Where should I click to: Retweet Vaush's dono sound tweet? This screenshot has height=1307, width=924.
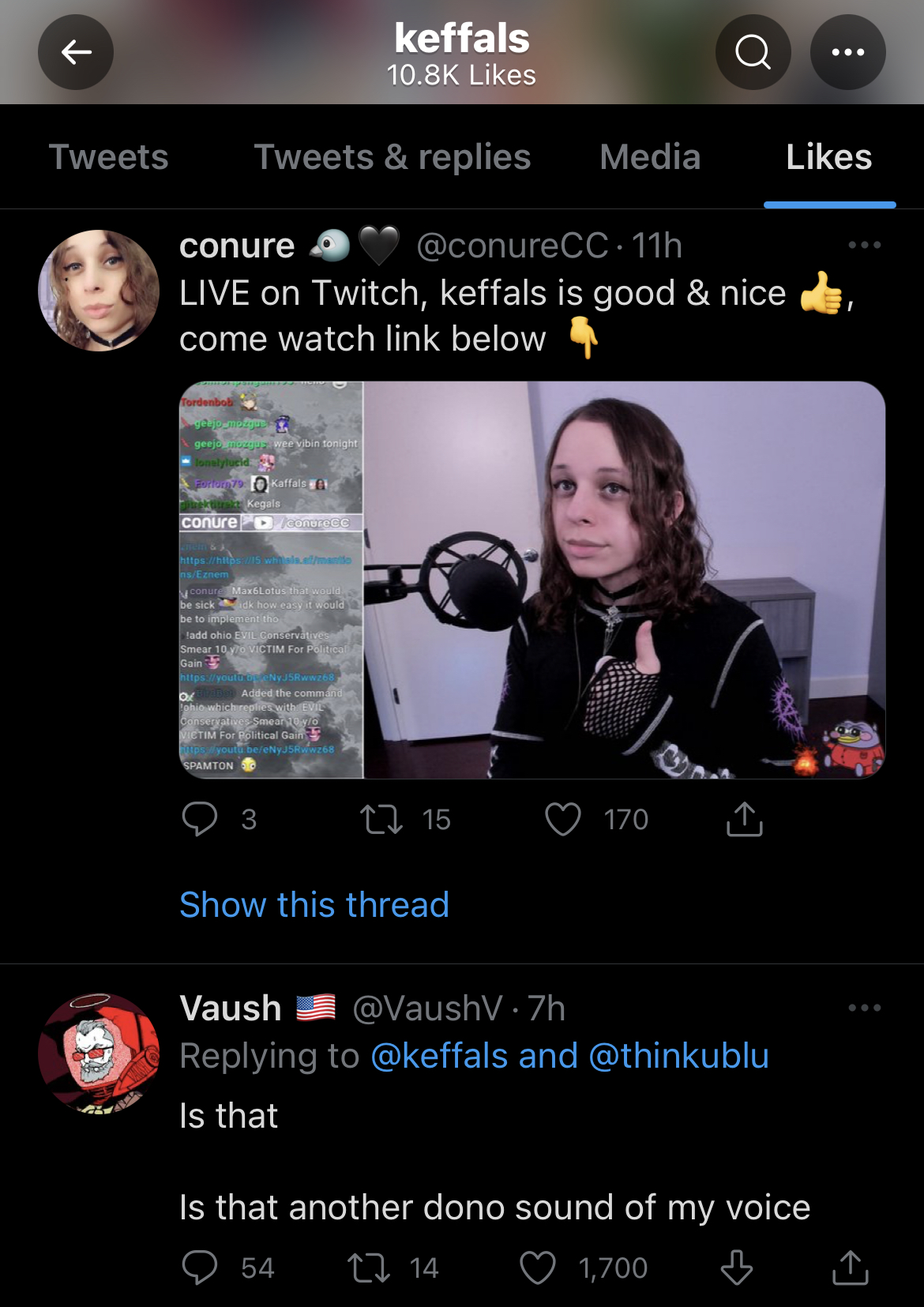[369, 1268]
